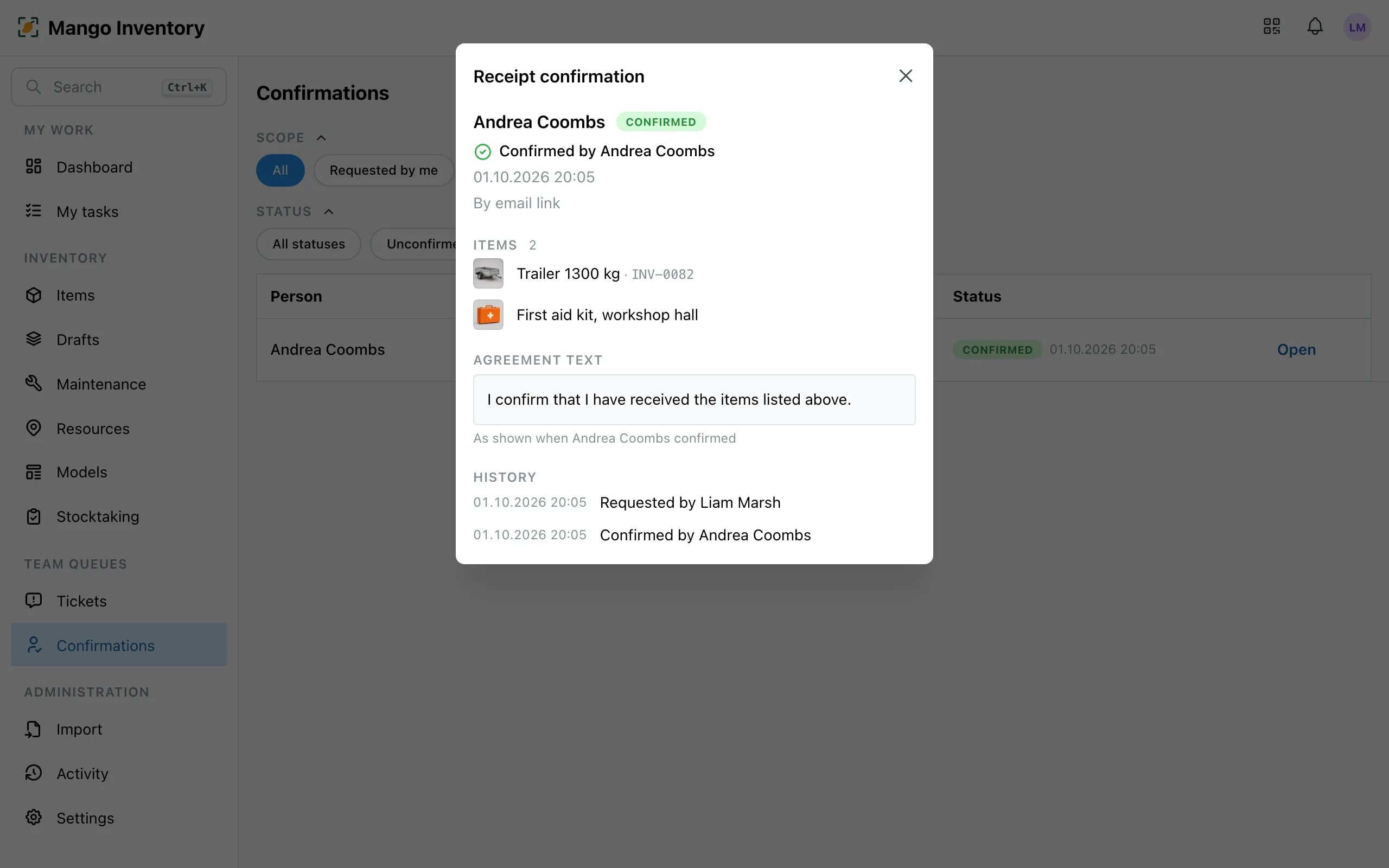
Task: Click CONFIRMED badge in table row
Action: (x=997, y=349)
